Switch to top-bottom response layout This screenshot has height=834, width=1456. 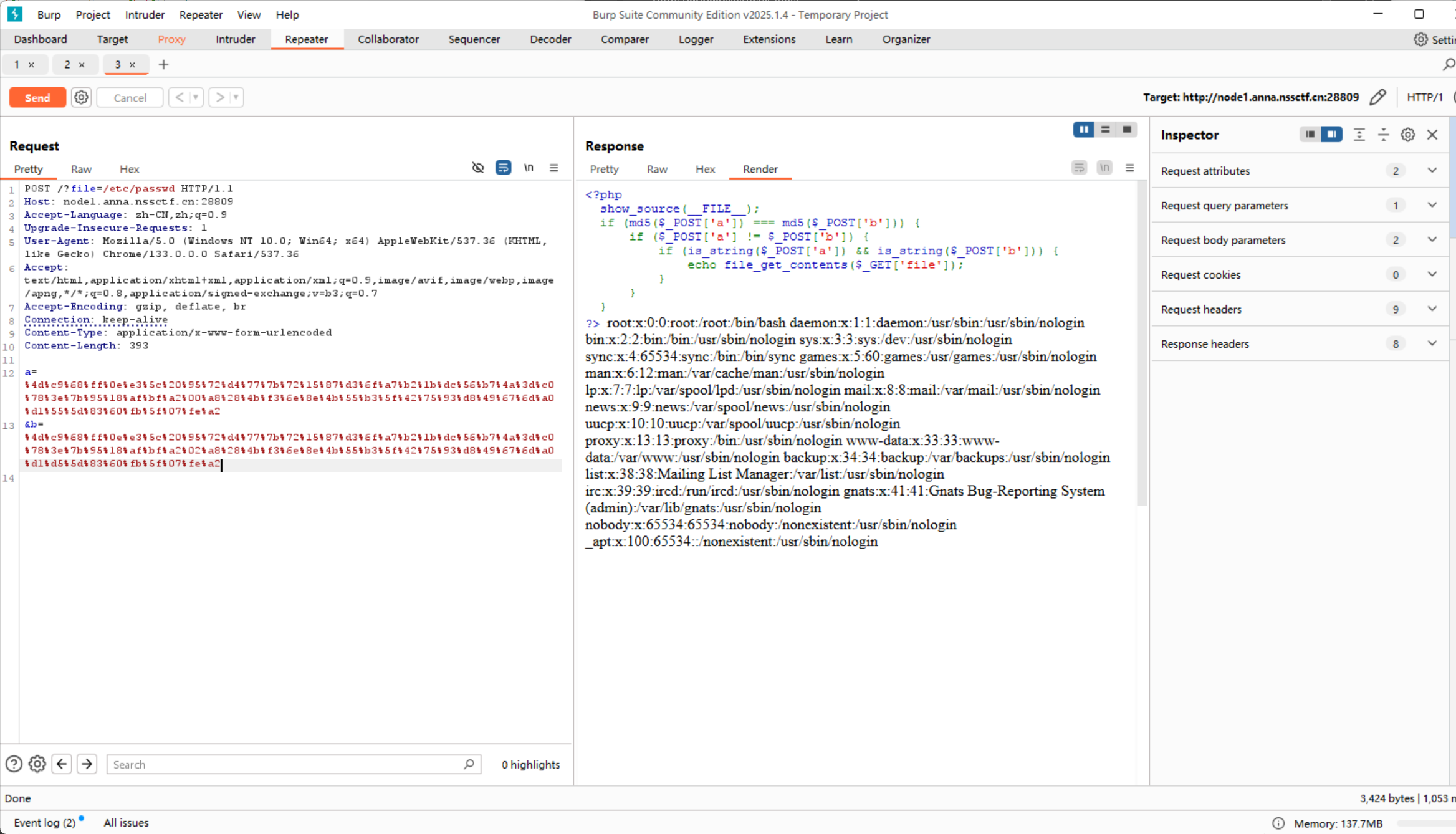pos(1105,130)
